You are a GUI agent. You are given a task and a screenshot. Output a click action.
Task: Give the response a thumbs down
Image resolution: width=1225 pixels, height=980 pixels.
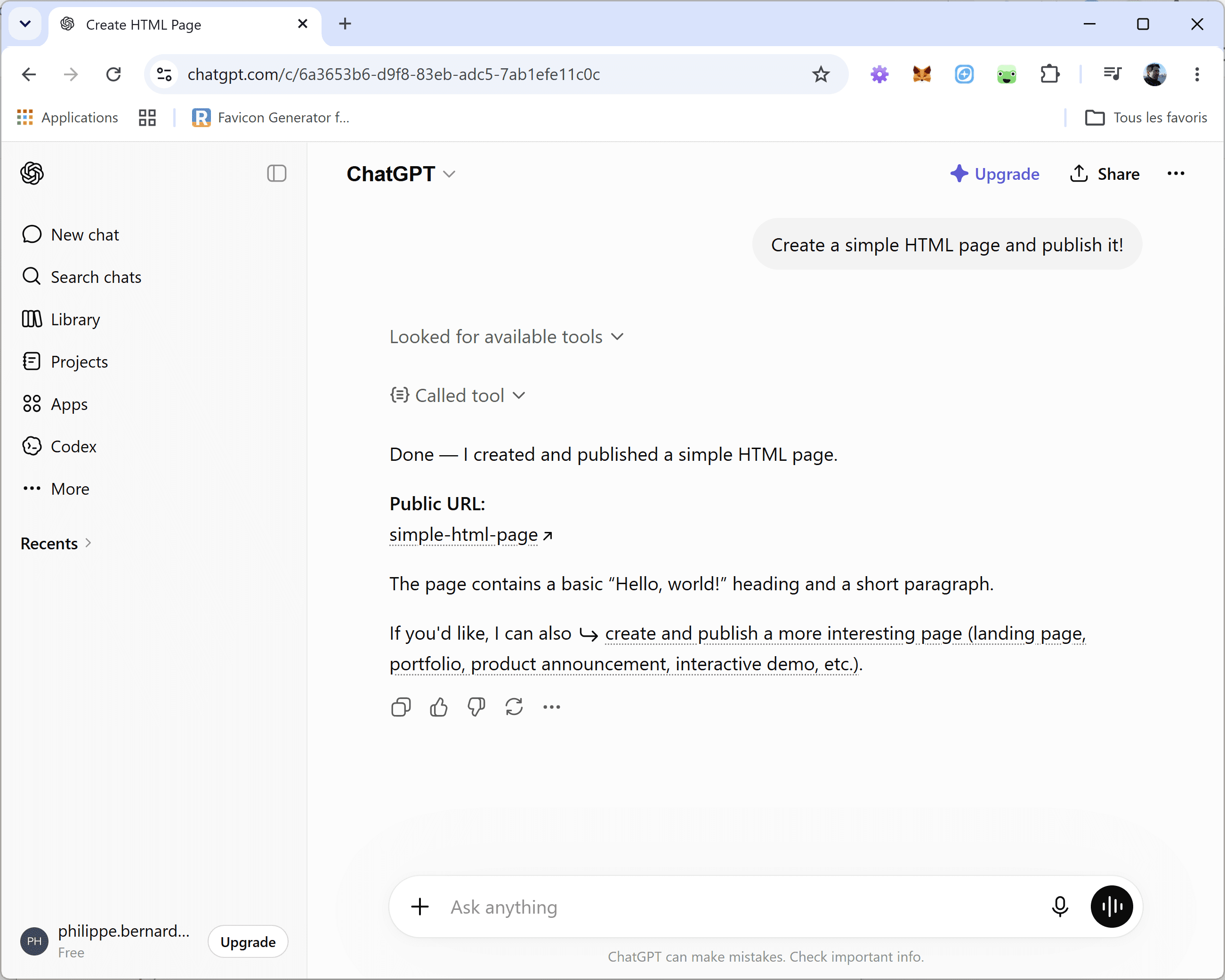coord(476,707)
